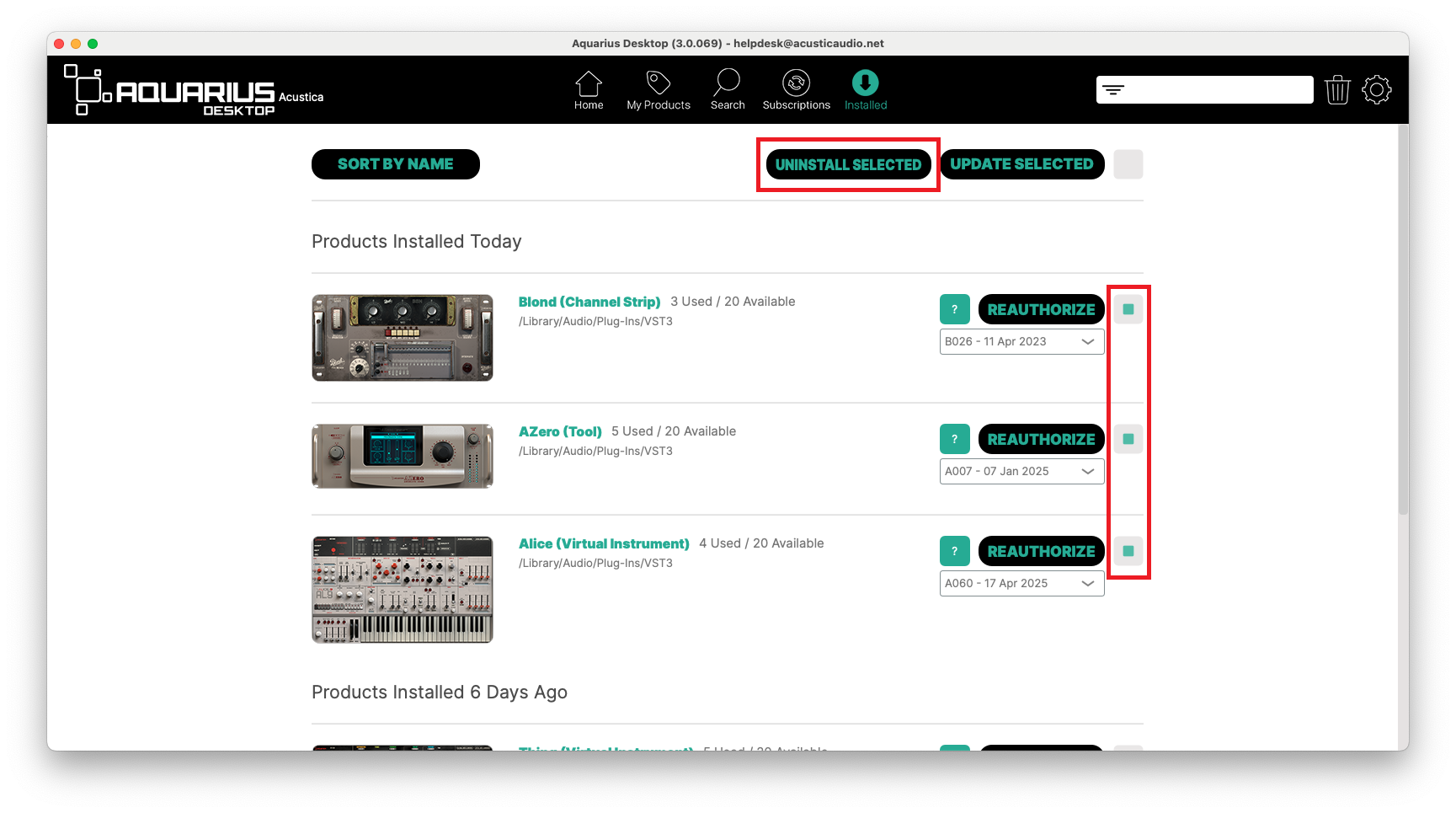
Task: Go to the Home page icon
Action: 589,83
